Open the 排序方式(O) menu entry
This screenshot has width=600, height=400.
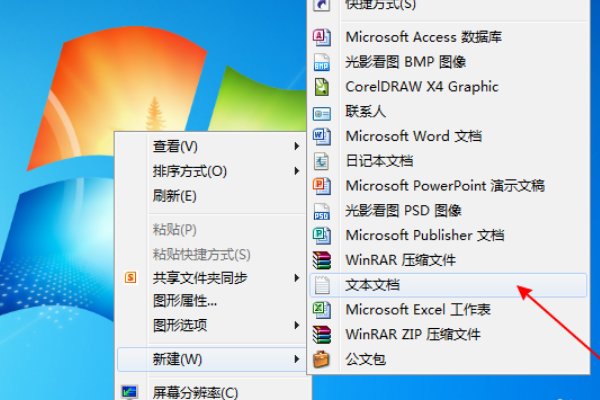pyautogui.click(x=211, y=171)
